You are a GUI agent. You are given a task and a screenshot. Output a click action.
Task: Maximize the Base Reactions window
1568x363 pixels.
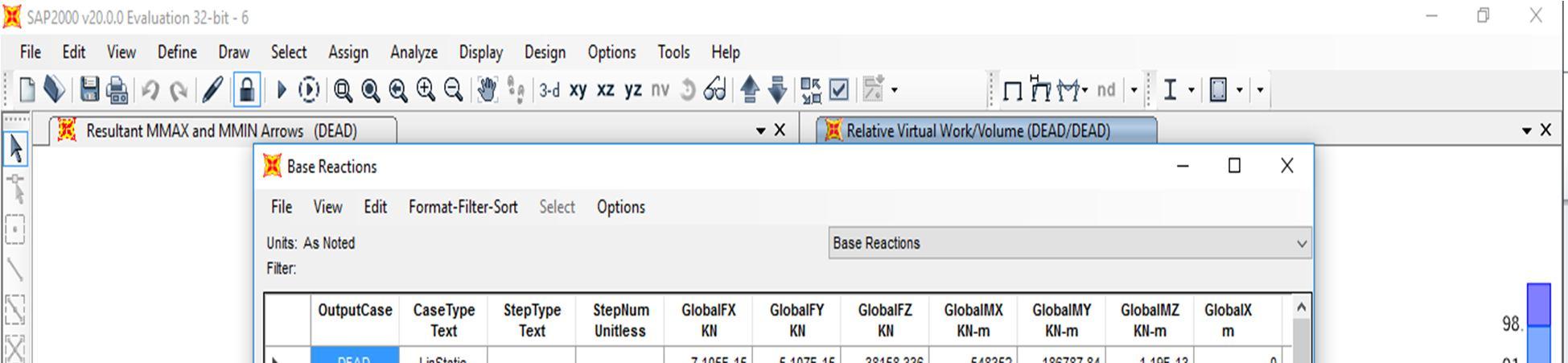pos(1234,166)
